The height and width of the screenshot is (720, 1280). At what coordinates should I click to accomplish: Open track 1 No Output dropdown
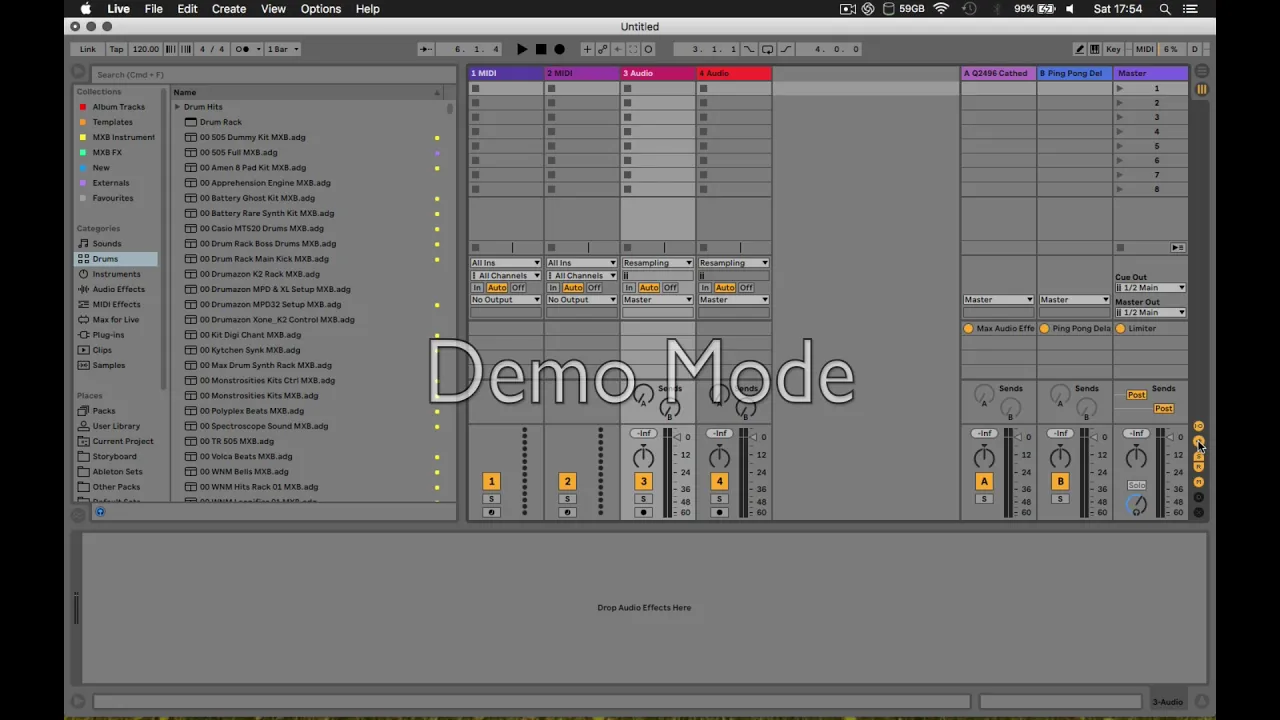click(505, 300)
